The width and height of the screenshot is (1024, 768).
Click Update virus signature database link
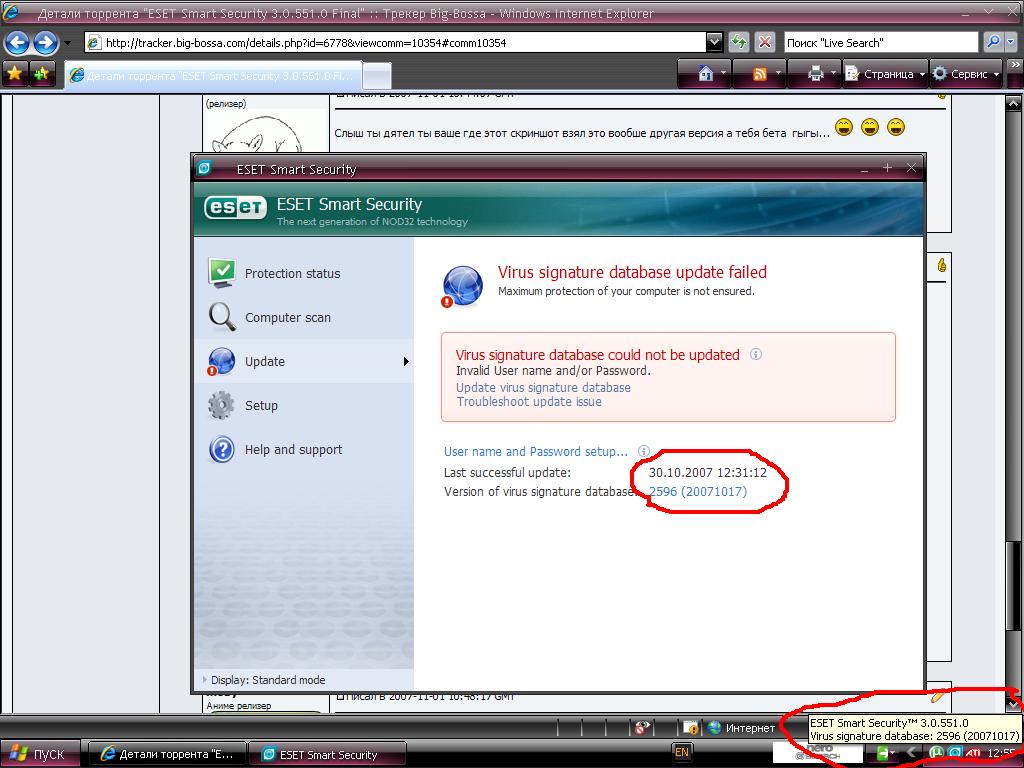543,387
